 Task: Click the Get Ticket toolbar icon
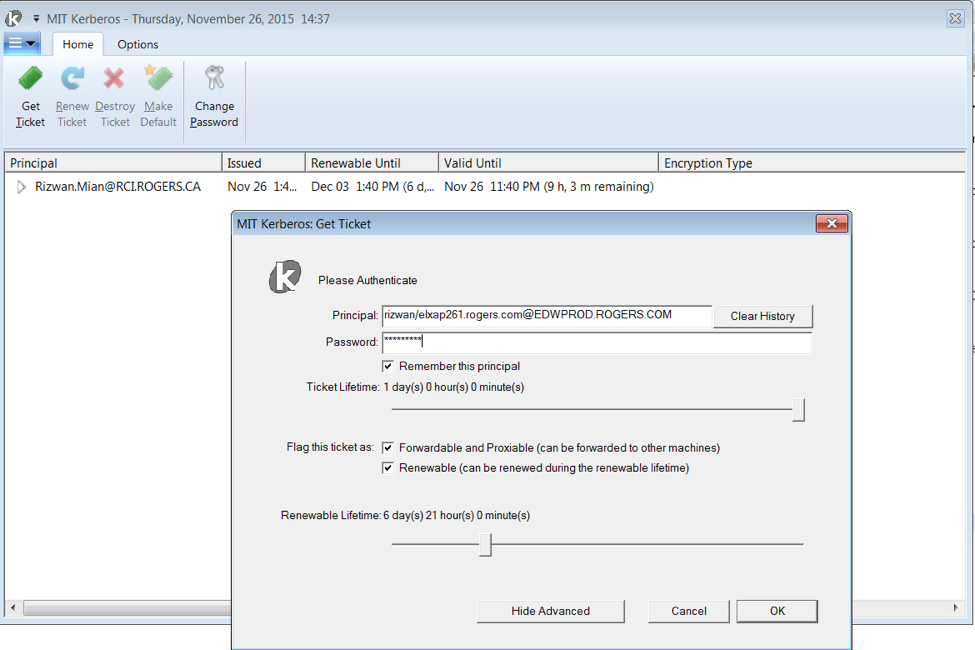point(30,78)
